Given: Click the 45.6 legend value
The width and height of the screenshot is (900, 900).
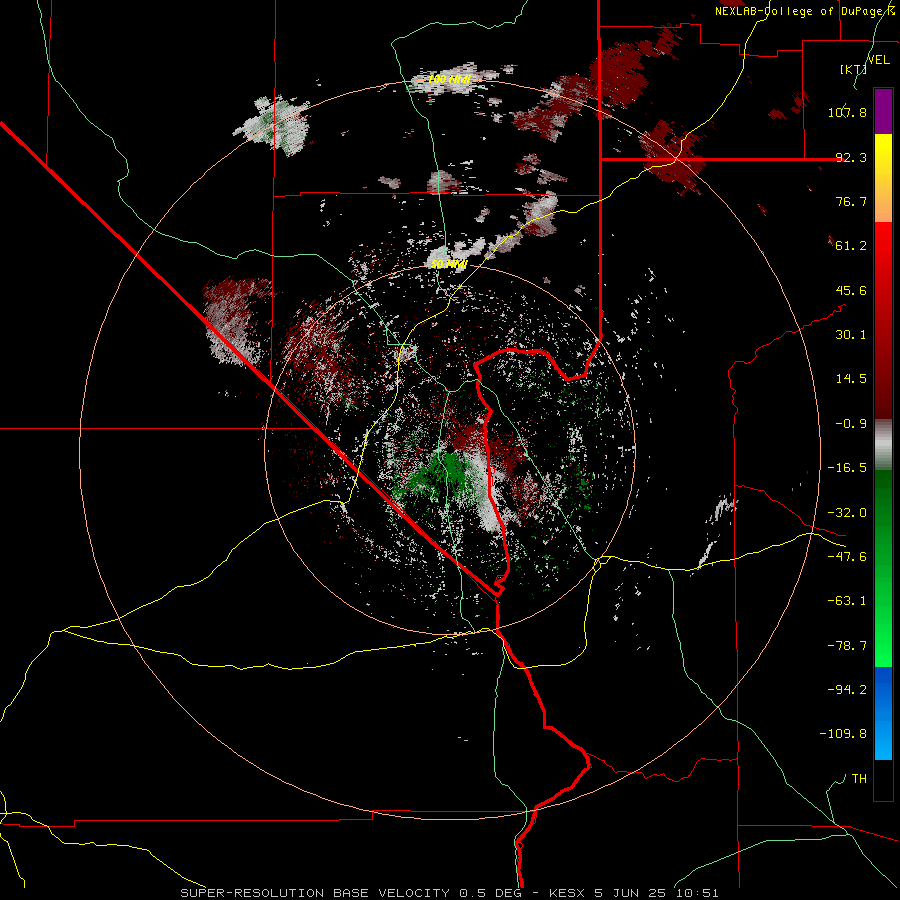Looking at the screenshot, I should (x=851, y=290).
